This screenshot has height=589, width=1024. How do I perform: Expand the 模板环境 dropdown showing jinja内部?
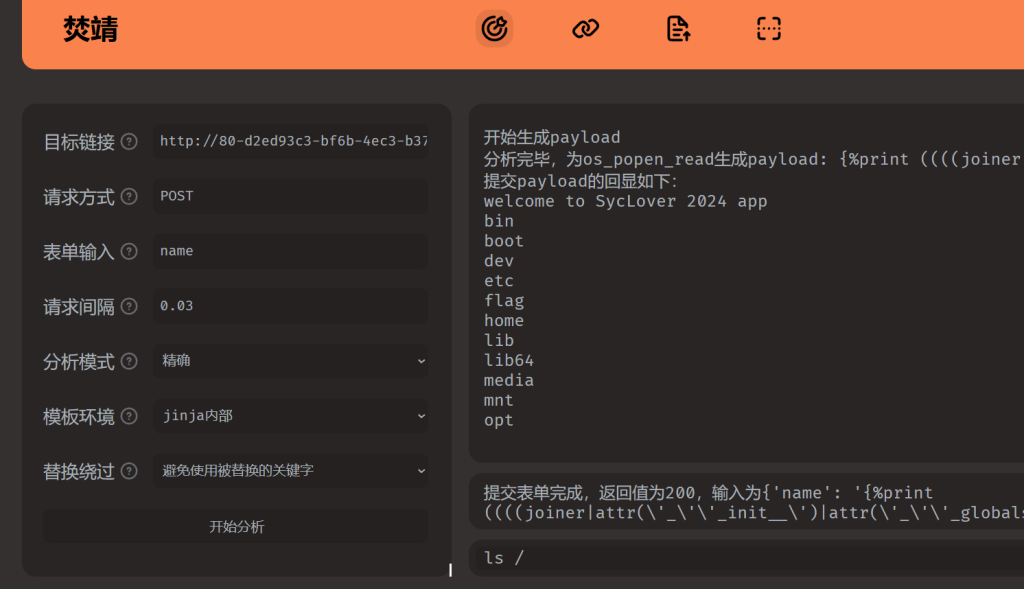[x=291, y=415]
